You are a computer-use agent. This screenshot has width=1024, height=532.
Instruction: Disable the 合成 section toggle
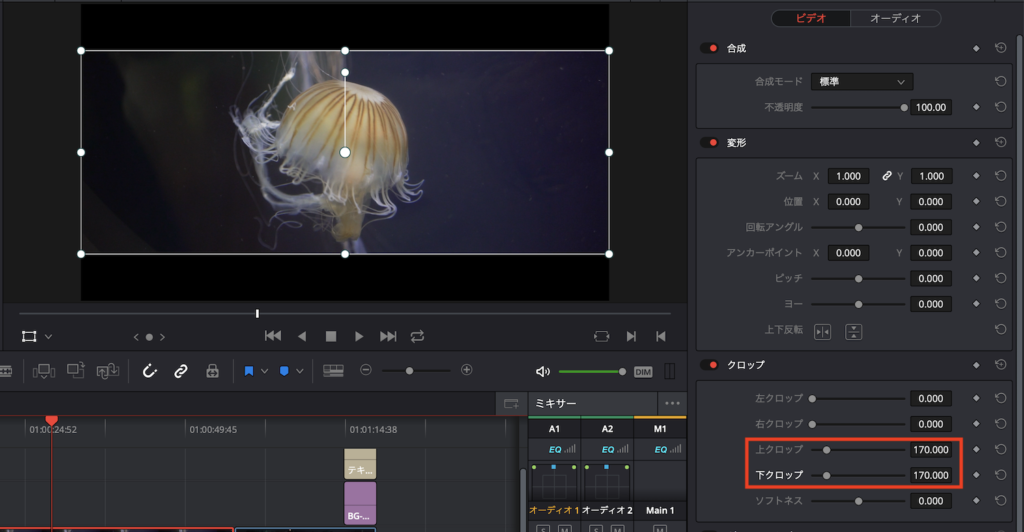(711, 48)
